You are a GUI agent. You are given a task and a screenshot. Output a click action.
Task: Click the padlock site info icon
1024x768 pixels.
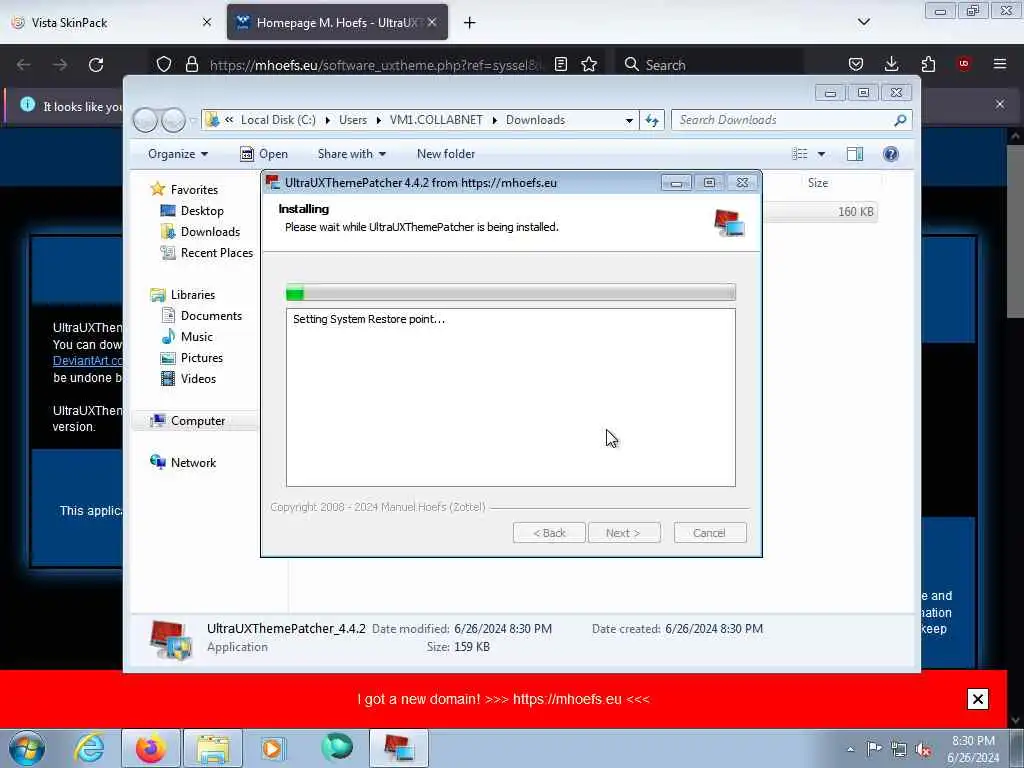click(x=191, y=64)
